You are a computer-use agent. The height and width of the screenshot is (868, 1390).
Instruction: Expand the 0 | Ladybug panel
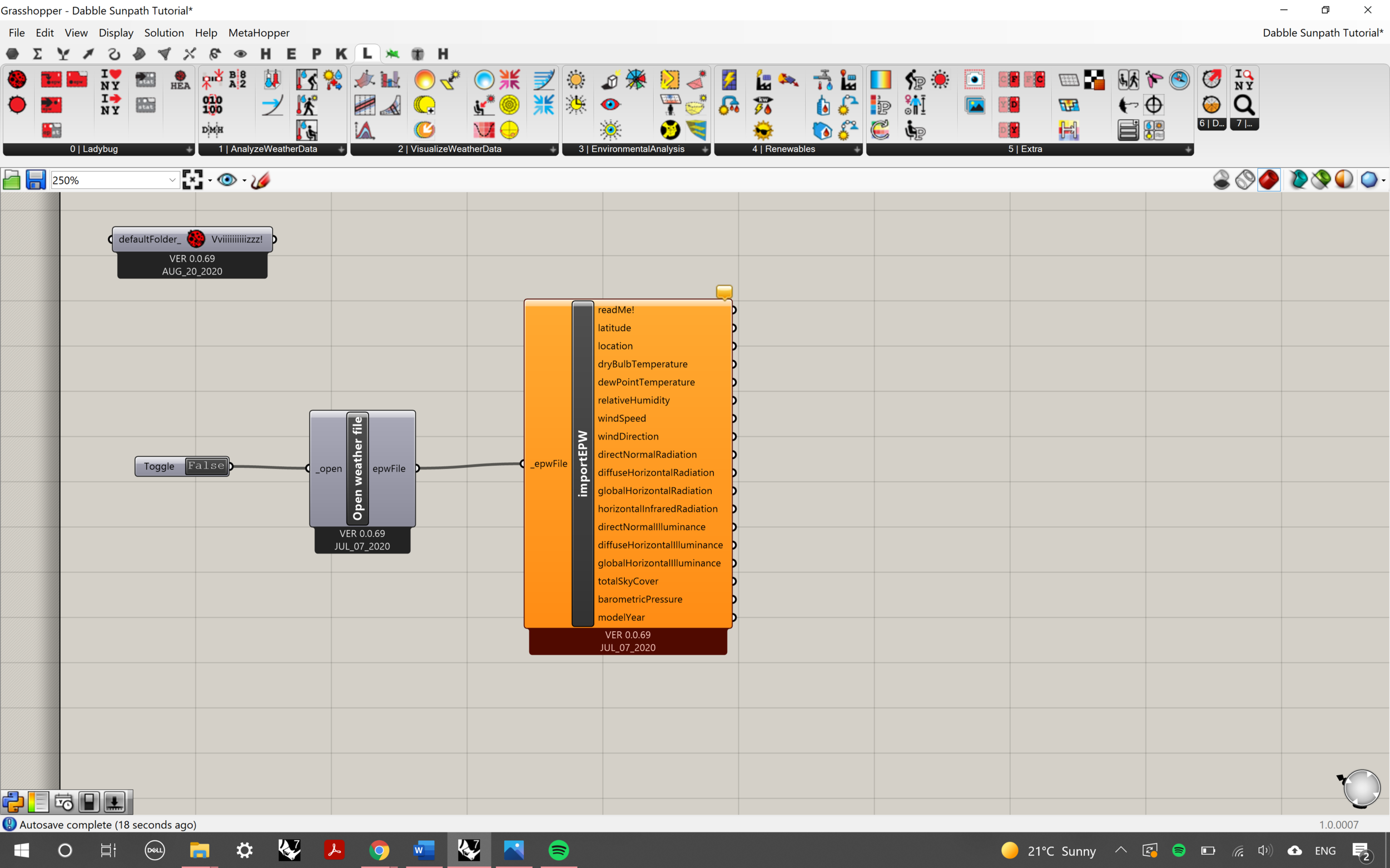click(x=189, y=149)
